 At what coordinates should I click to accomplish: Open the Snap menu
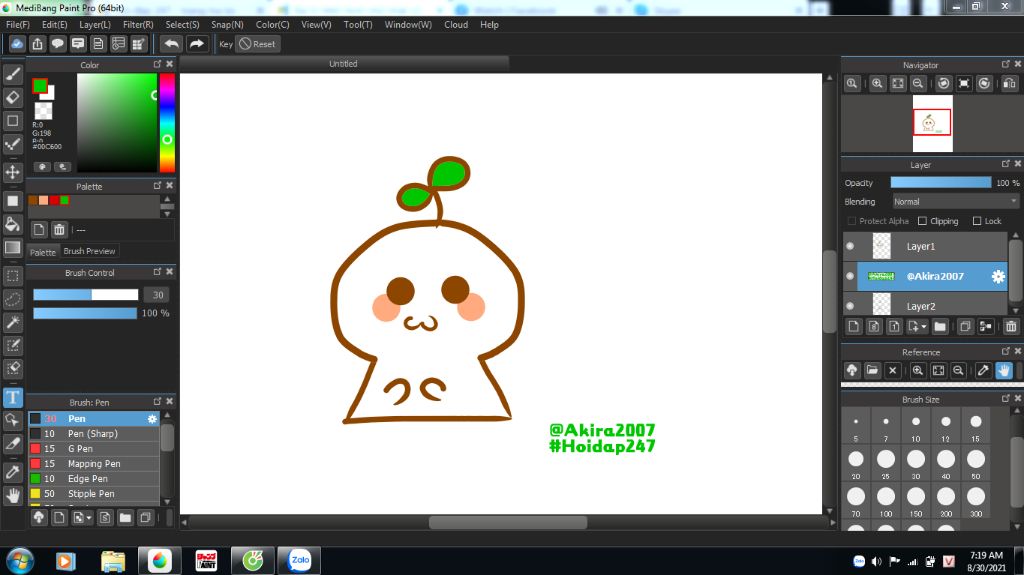pos(227,24)
